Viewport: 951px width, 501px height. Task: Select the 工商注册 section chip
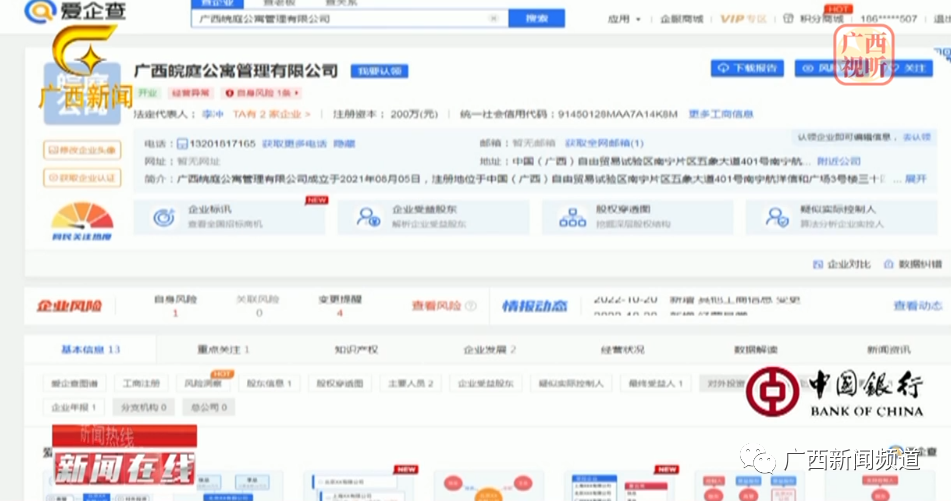(141, 383)
